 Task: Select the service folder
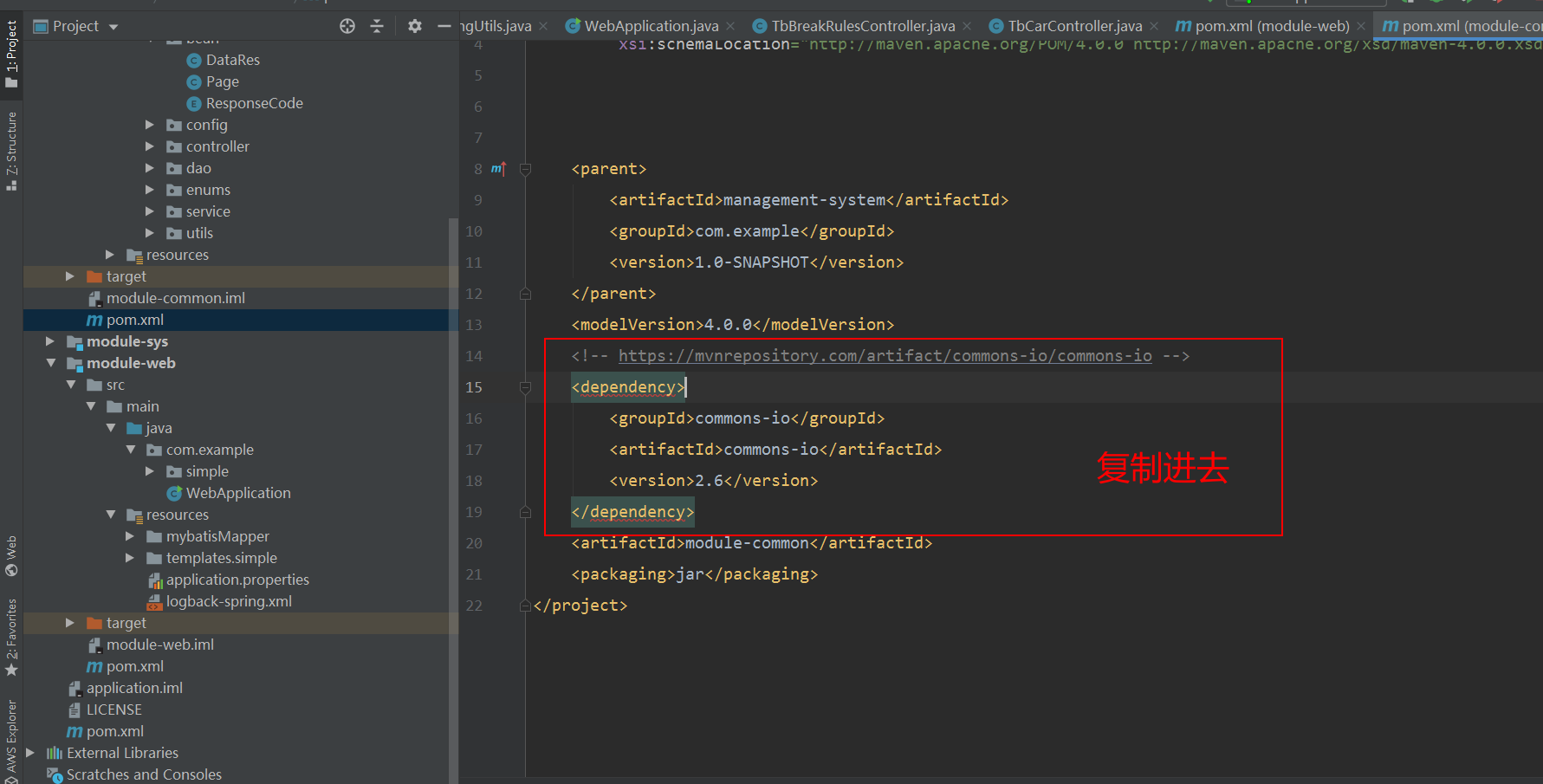point(208,211)
